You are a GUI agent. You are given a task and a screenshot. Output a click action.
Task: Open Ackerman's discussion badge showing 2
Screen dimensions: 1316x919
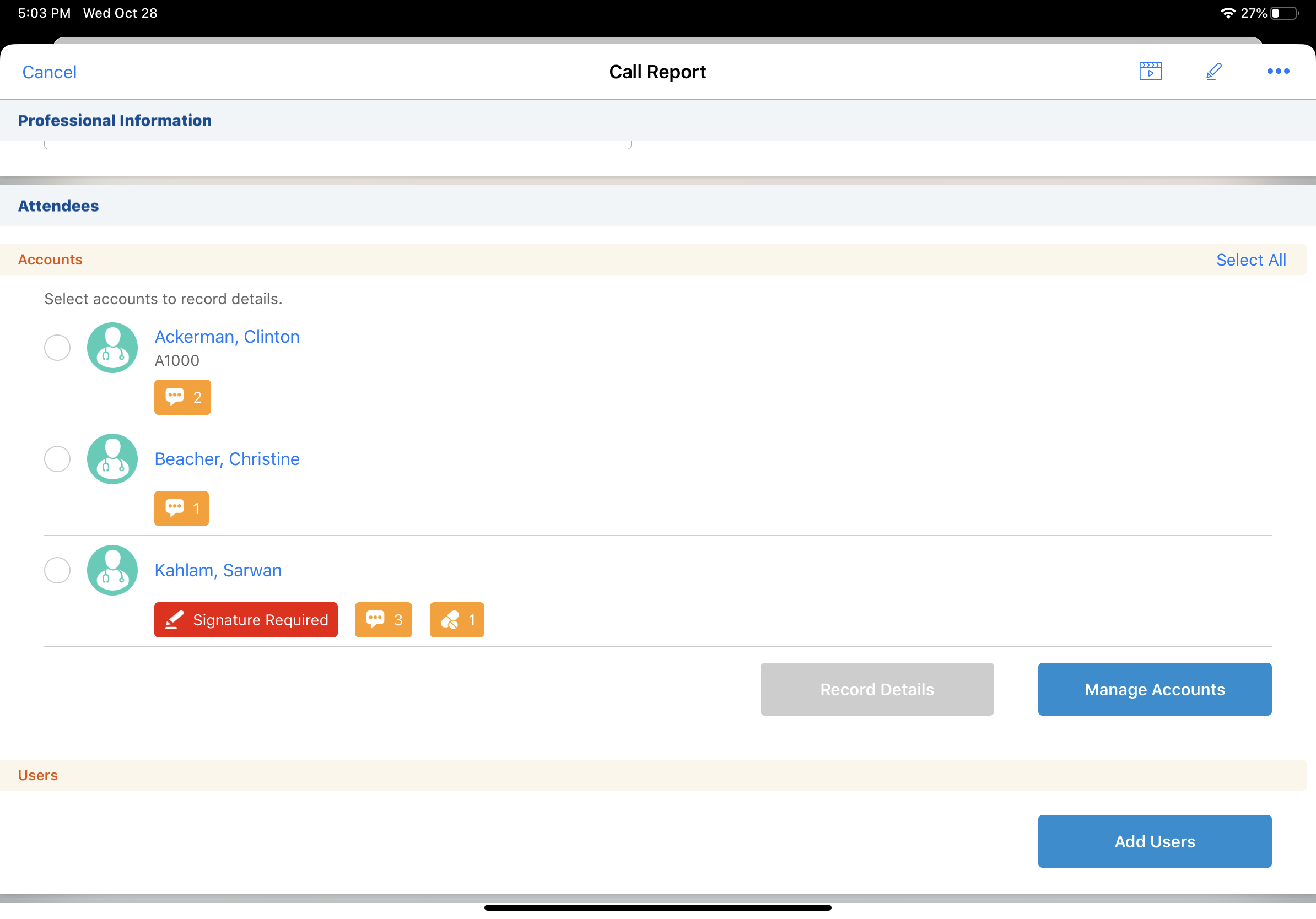click(182, 397)
